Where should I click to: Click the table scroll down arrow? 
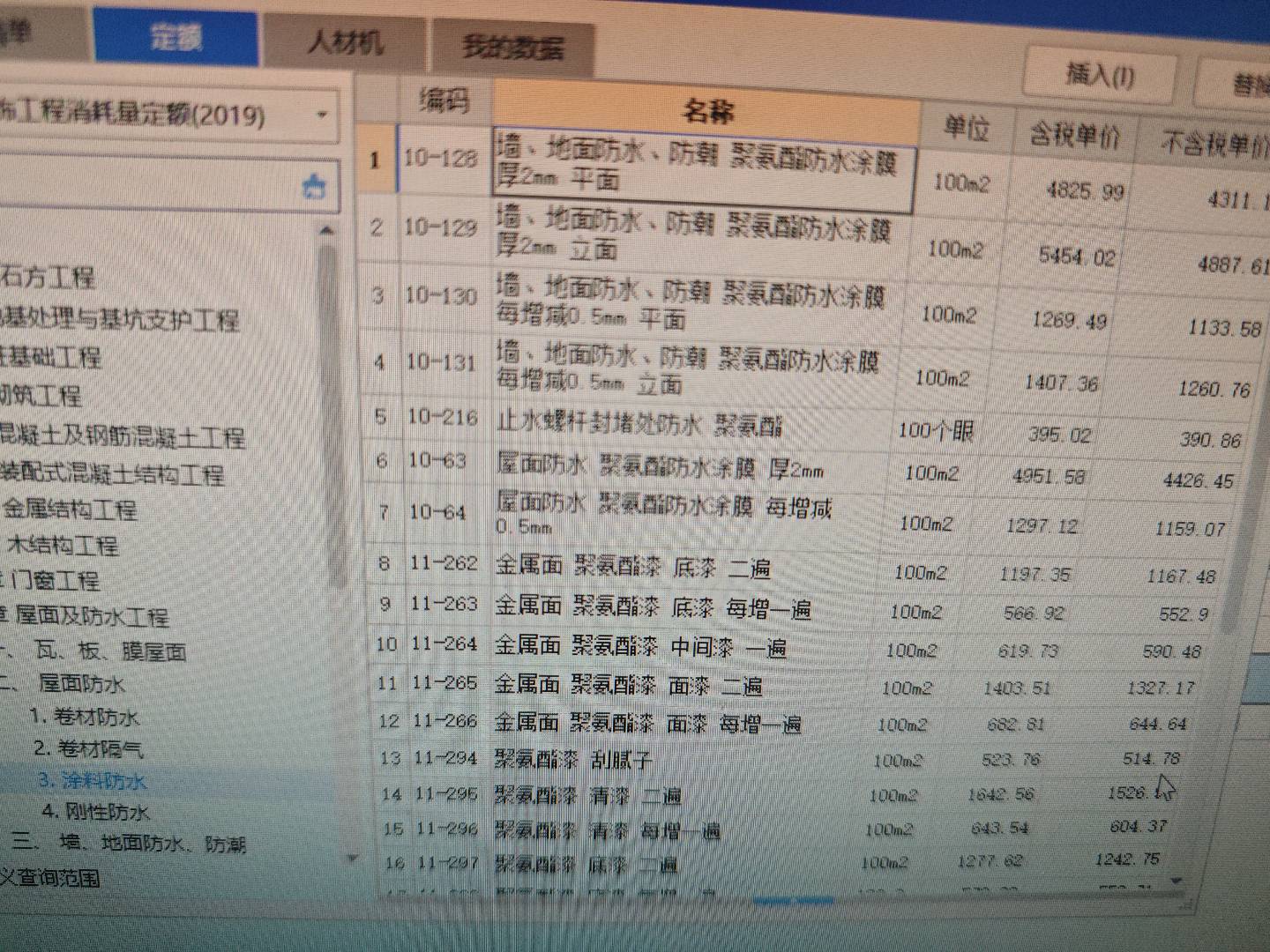(x=1176, y=880)
